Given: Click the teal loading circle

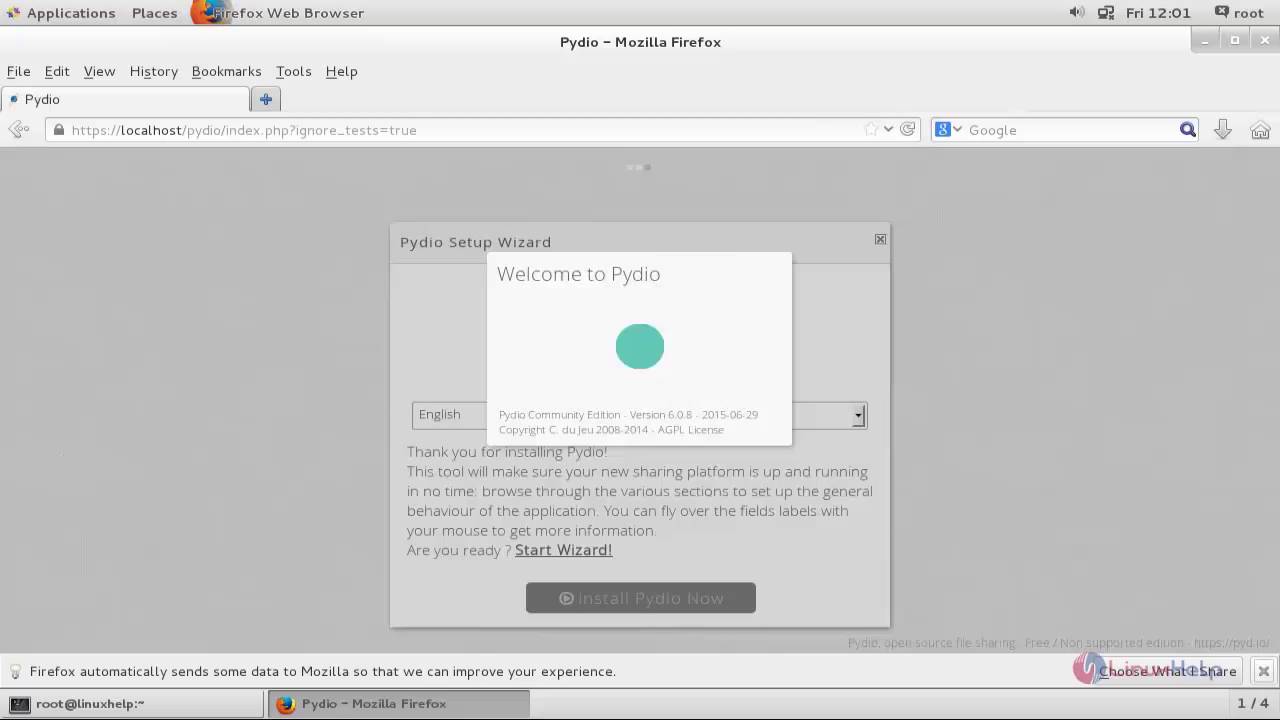Looking at the screenshot, I should pos(640,346).
